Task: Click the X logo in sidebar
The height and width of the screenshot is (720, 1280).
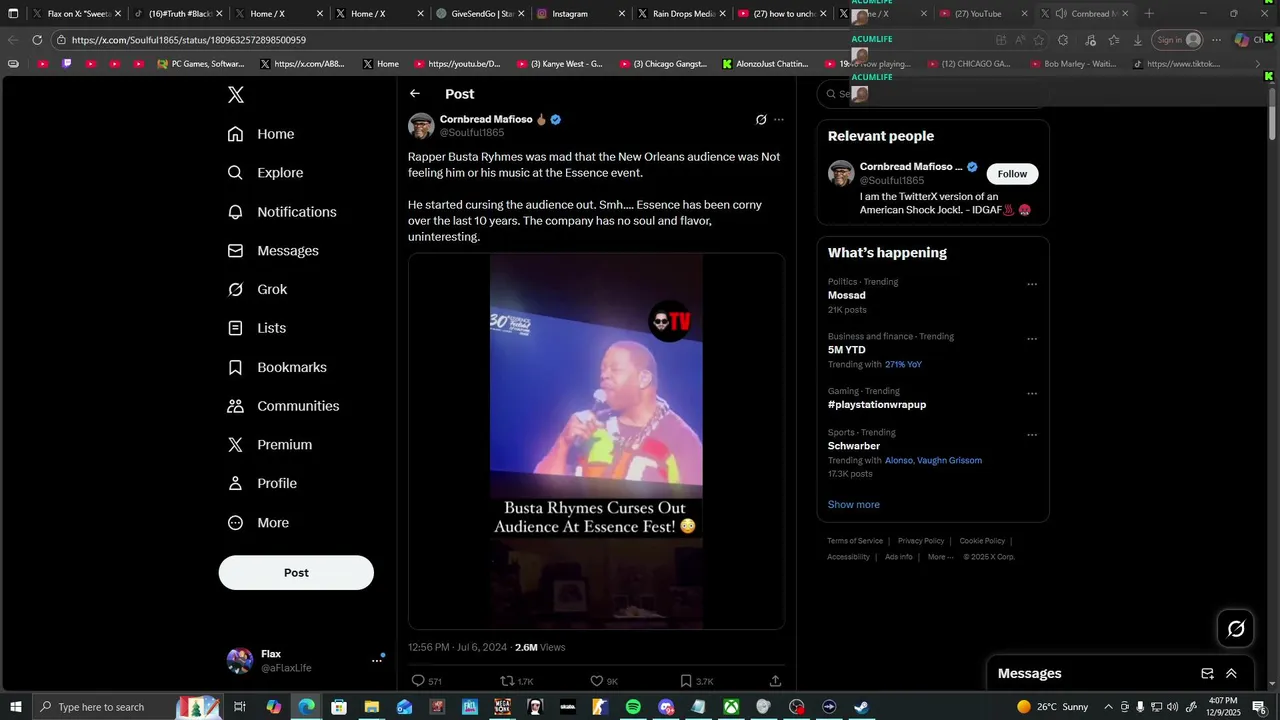Action: click(236, 95)
